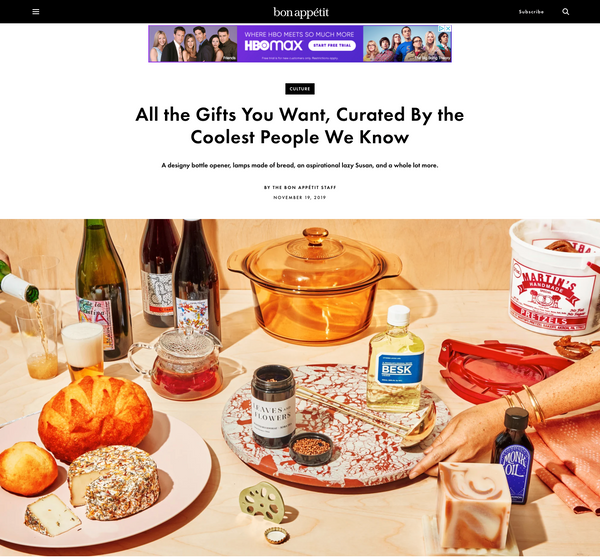
Task: Click the HBO Max logo in the ad
Action: 273,46
